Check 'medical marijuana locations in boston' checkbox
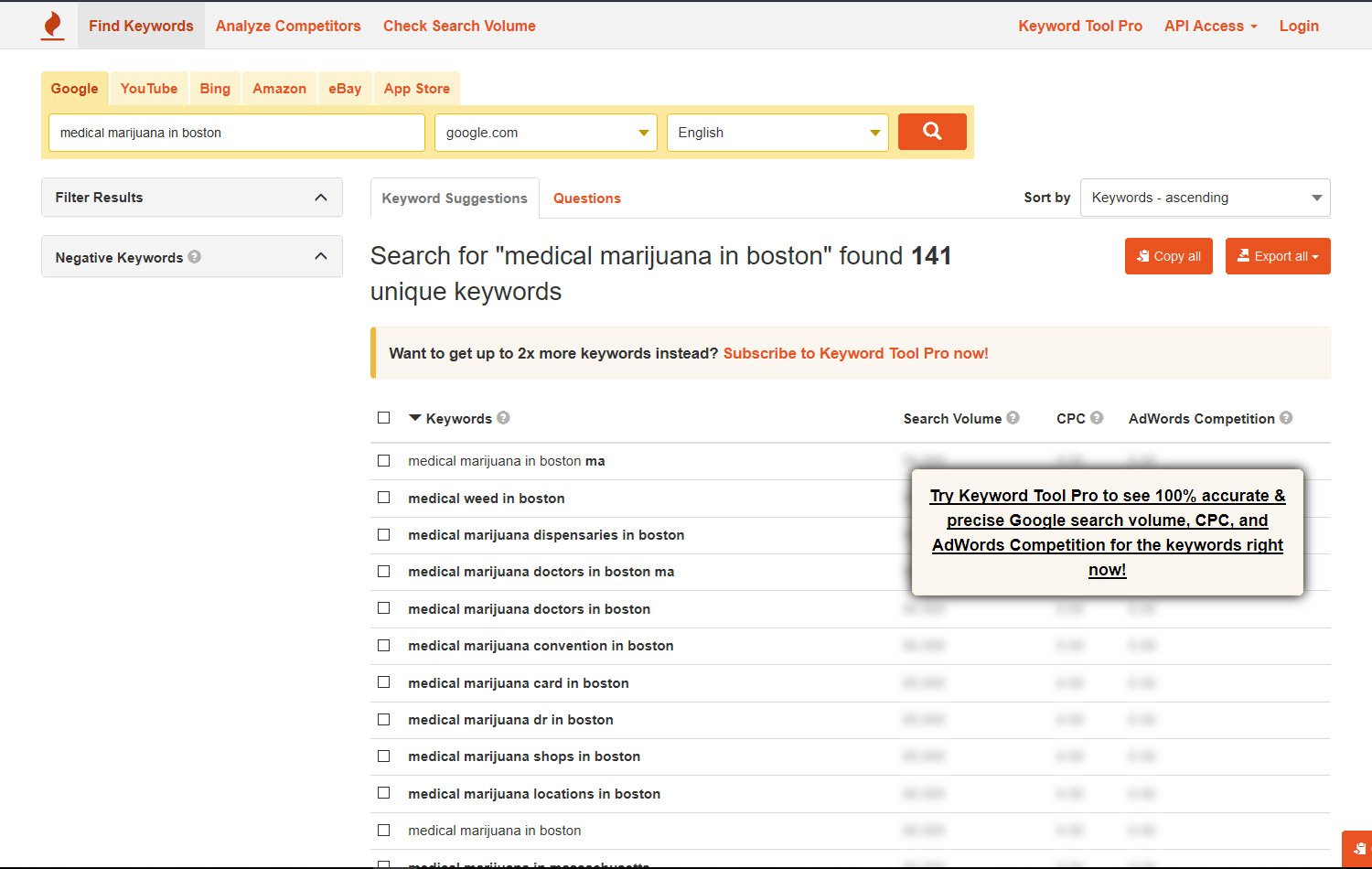Screen dimensions: 1372x869 (384, 793)
